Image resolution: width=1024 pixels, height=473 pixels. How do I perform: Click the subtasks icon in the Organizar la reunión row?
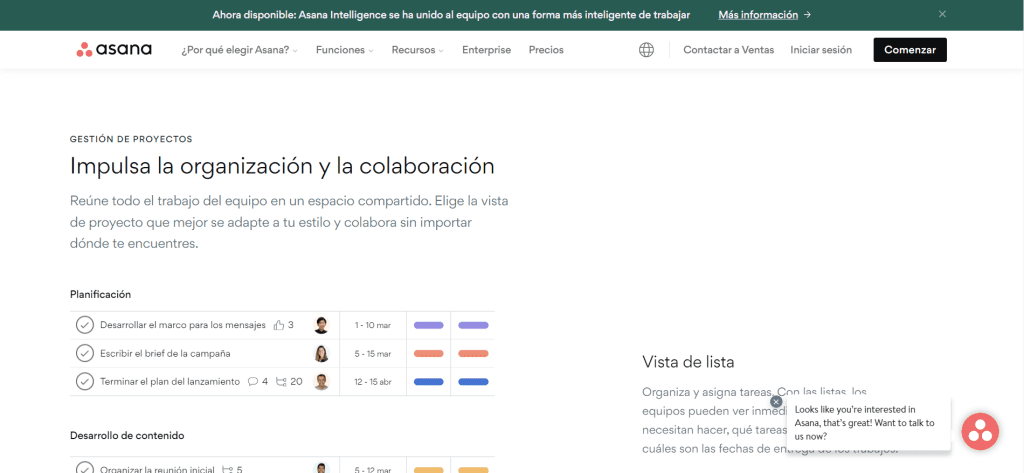(x=228, y=469)
